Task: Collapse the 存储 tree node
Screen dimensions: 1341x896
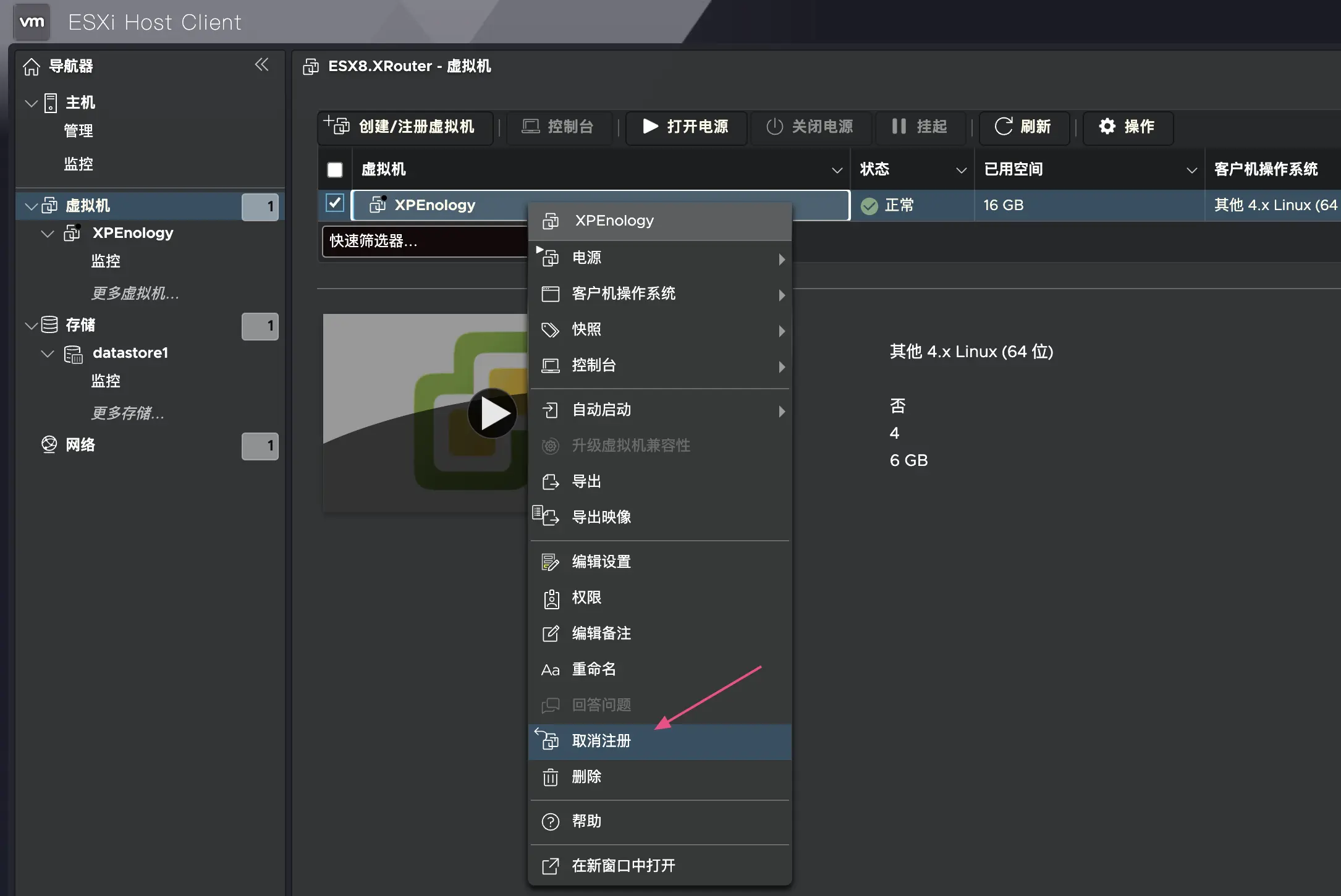Action: coord(31,325)
